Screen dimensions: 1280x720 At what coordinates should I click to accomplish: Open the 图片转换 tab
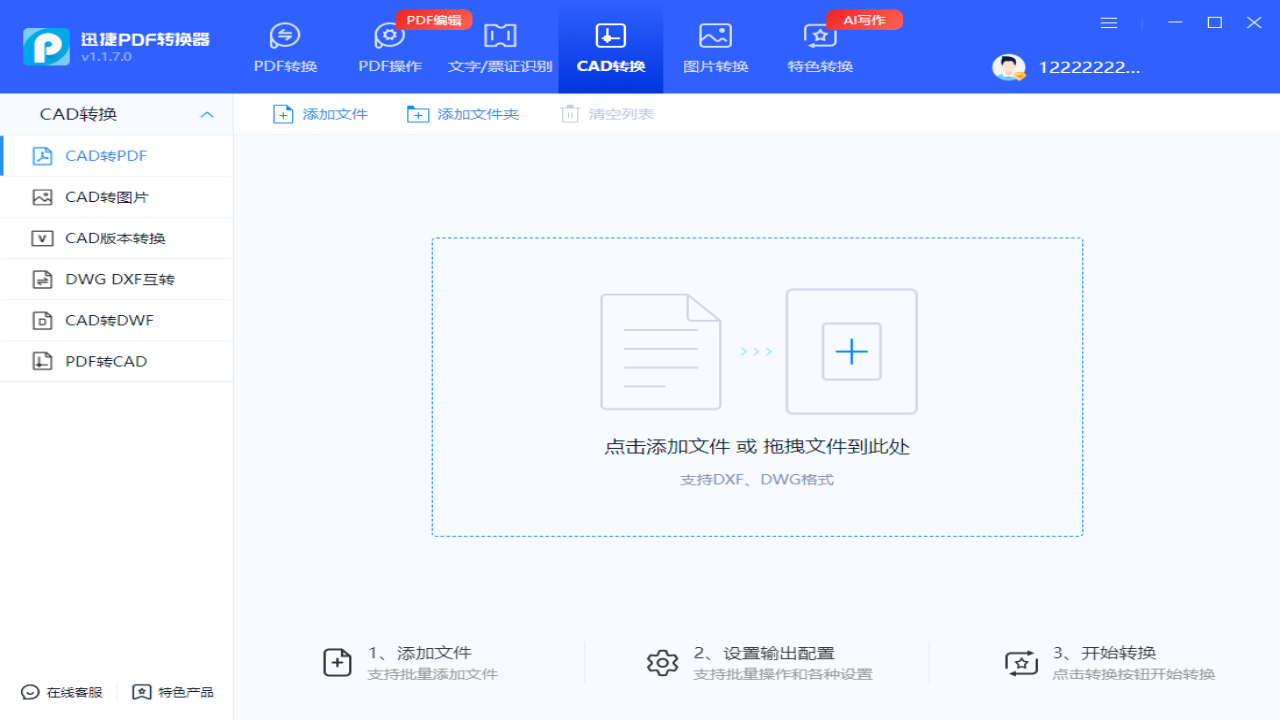click(x=715, y=47)
